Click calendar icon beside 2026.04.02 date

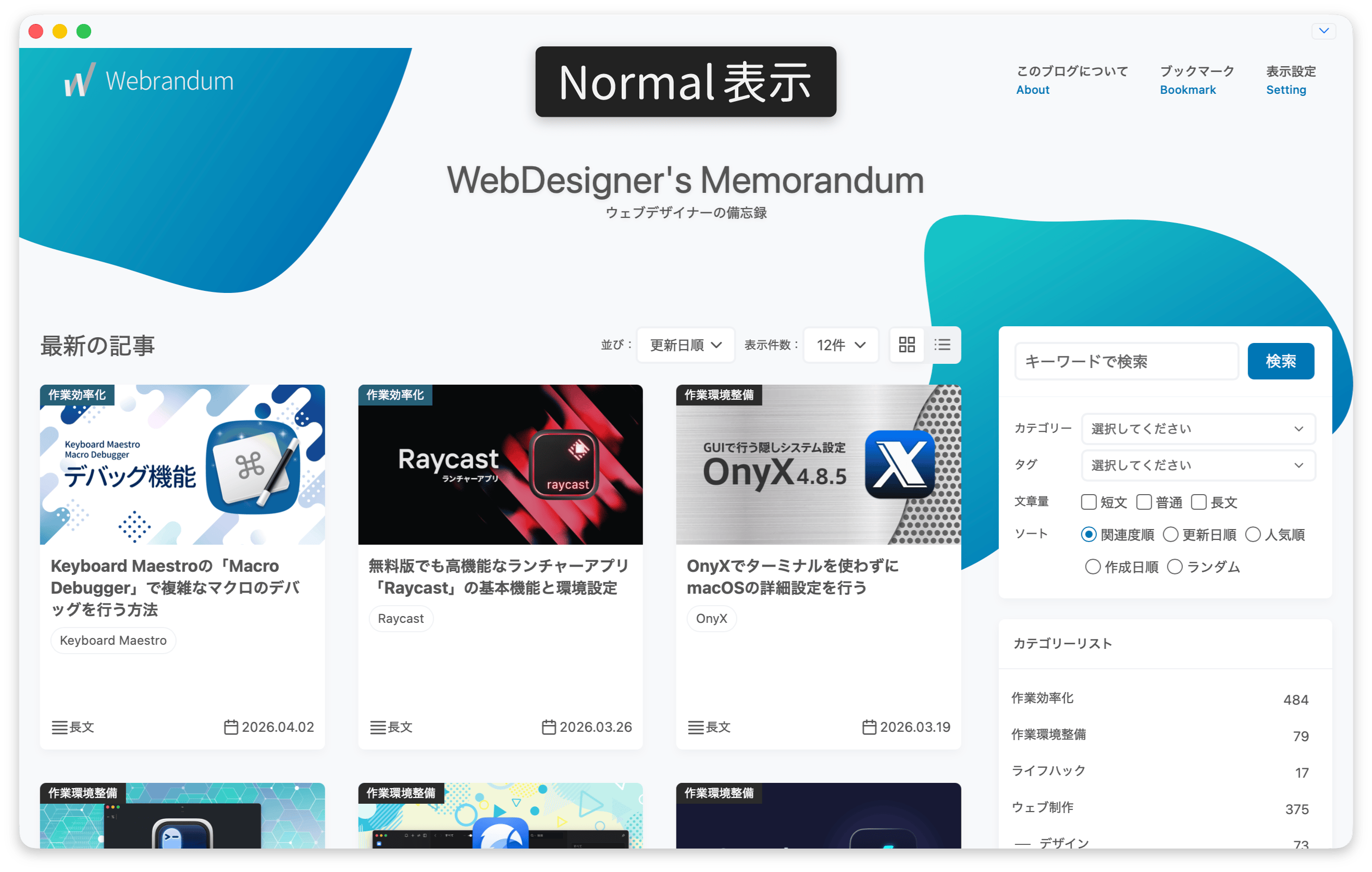tap(231, 727)
